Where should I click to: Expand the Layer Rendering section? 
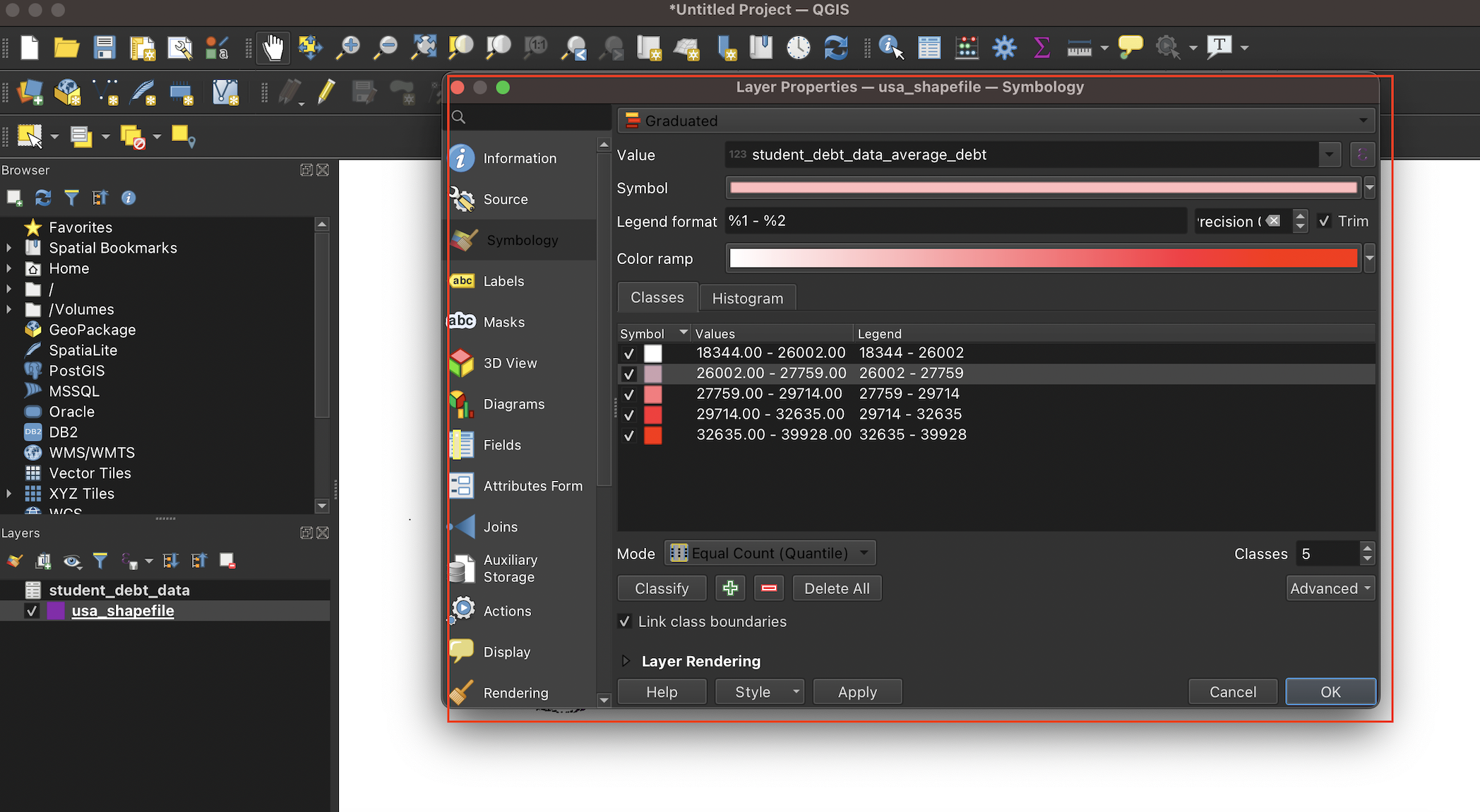[626, 661]
